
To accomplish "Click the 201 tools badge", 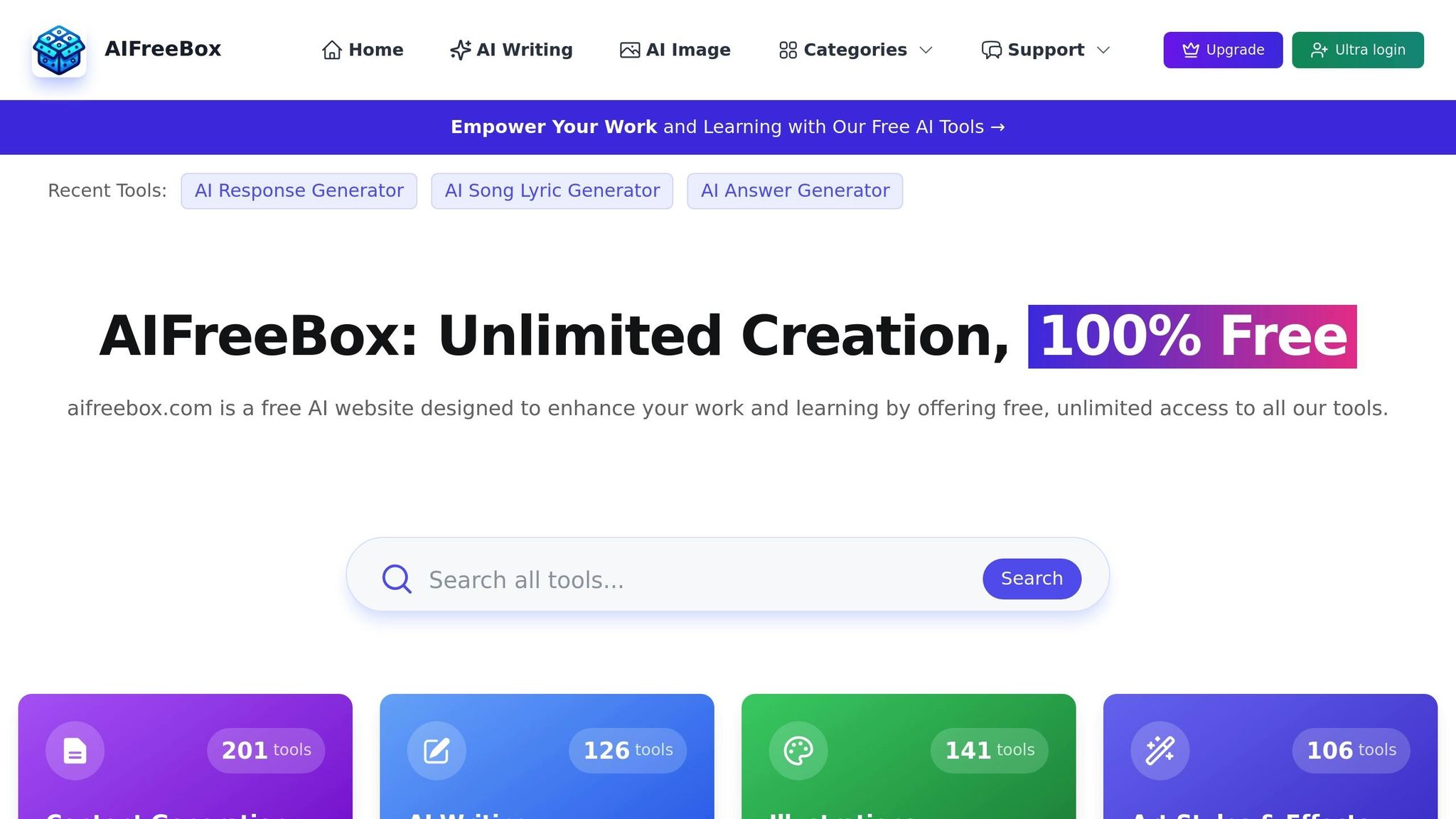I will (x=266, y=751).
